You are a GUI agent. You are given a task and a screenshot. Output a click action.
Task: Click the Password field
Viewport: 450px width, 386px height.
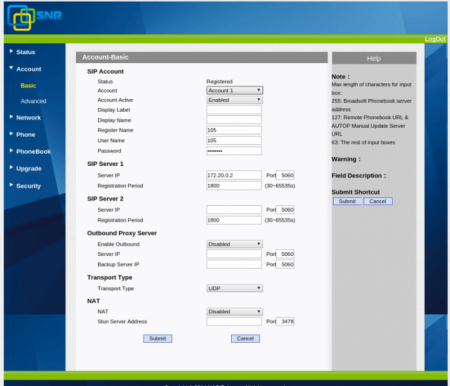234,151
